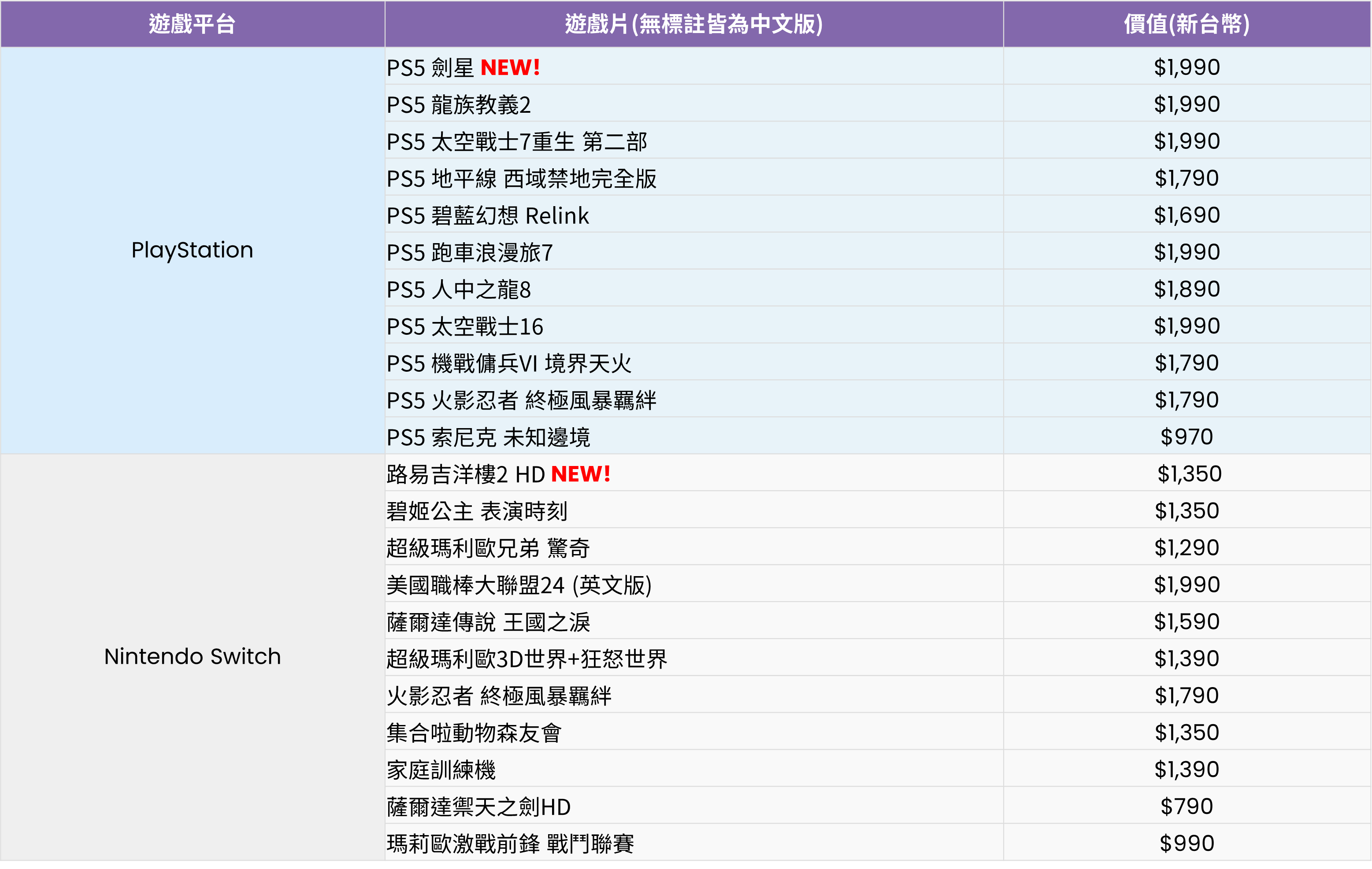Click 超級瑪利歐兄弟 驚奇
1372x869 pixels.
[488, 548]
